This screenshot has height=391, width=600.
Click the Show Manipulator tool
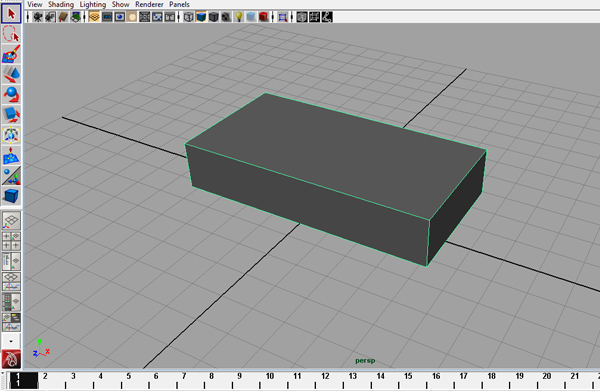click(x=11, y=176)
